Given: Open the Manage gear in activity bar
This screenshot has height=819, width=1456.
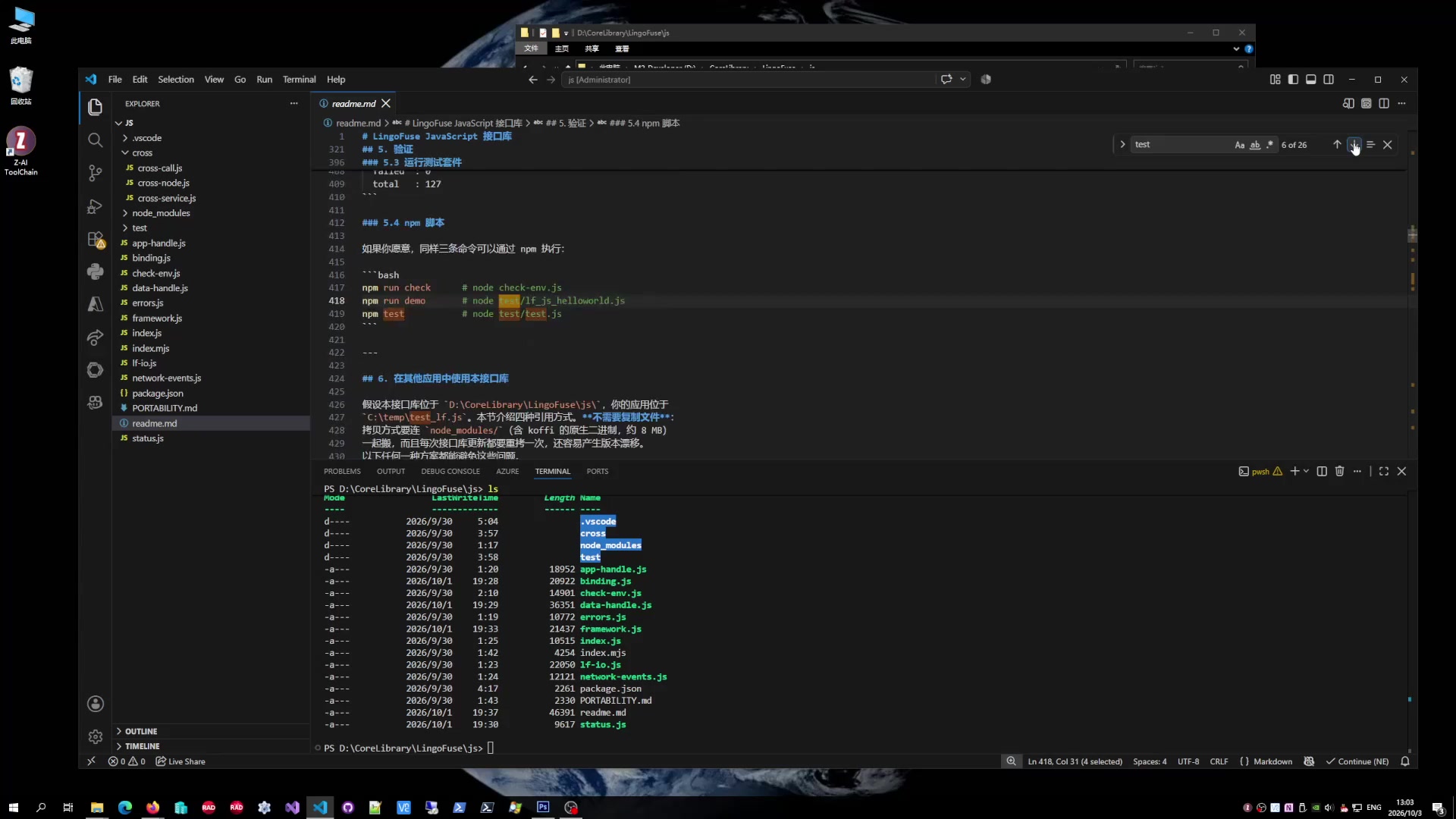Looking at the screenshot, I should [x=95, y=736].
